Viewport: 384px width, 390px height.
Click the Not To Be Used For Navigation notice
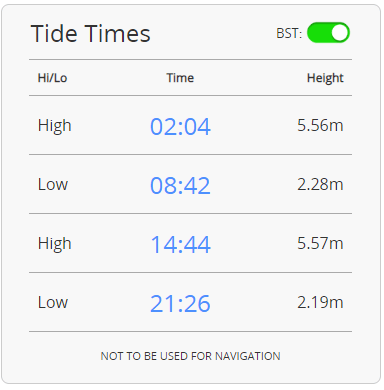click(190, 356)
